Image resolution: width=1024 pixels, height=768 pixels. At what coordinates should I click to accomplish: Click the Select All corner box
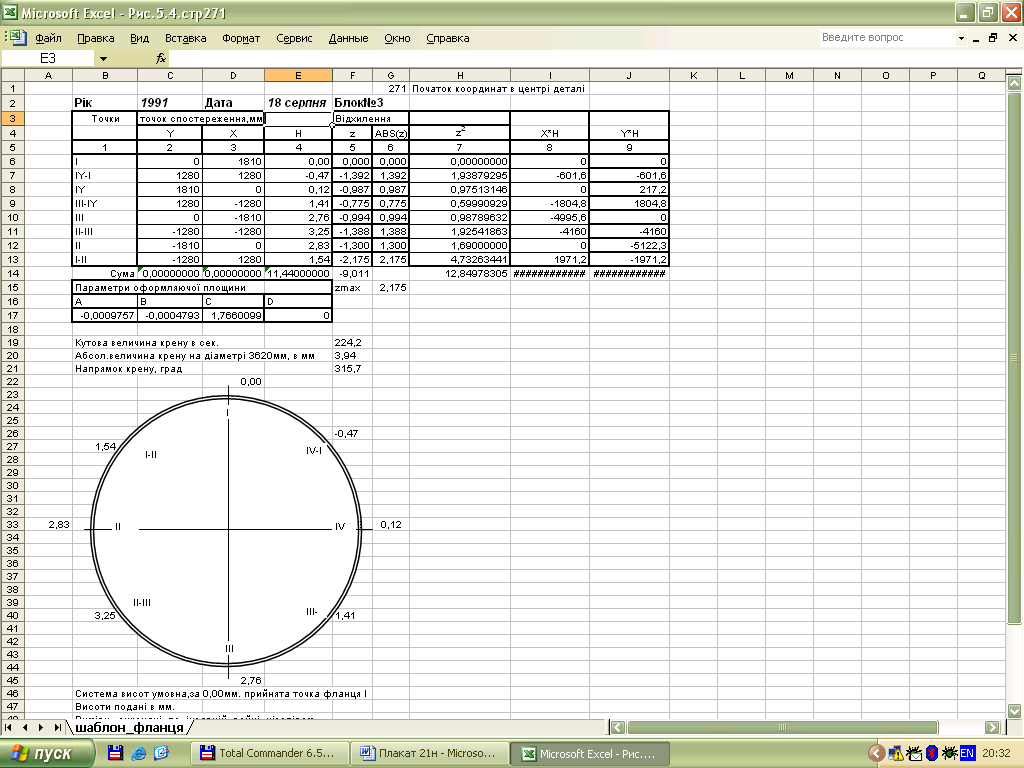12,75
